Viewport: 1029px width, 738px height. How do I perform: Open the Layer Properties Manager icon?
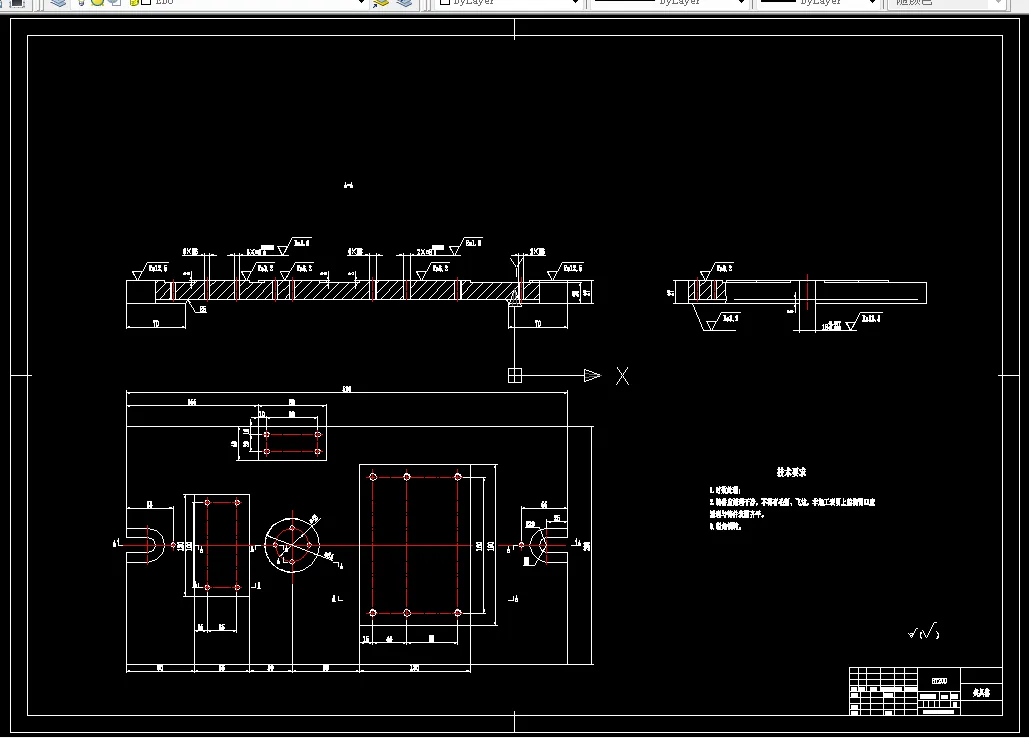click(x=59, y=3)
